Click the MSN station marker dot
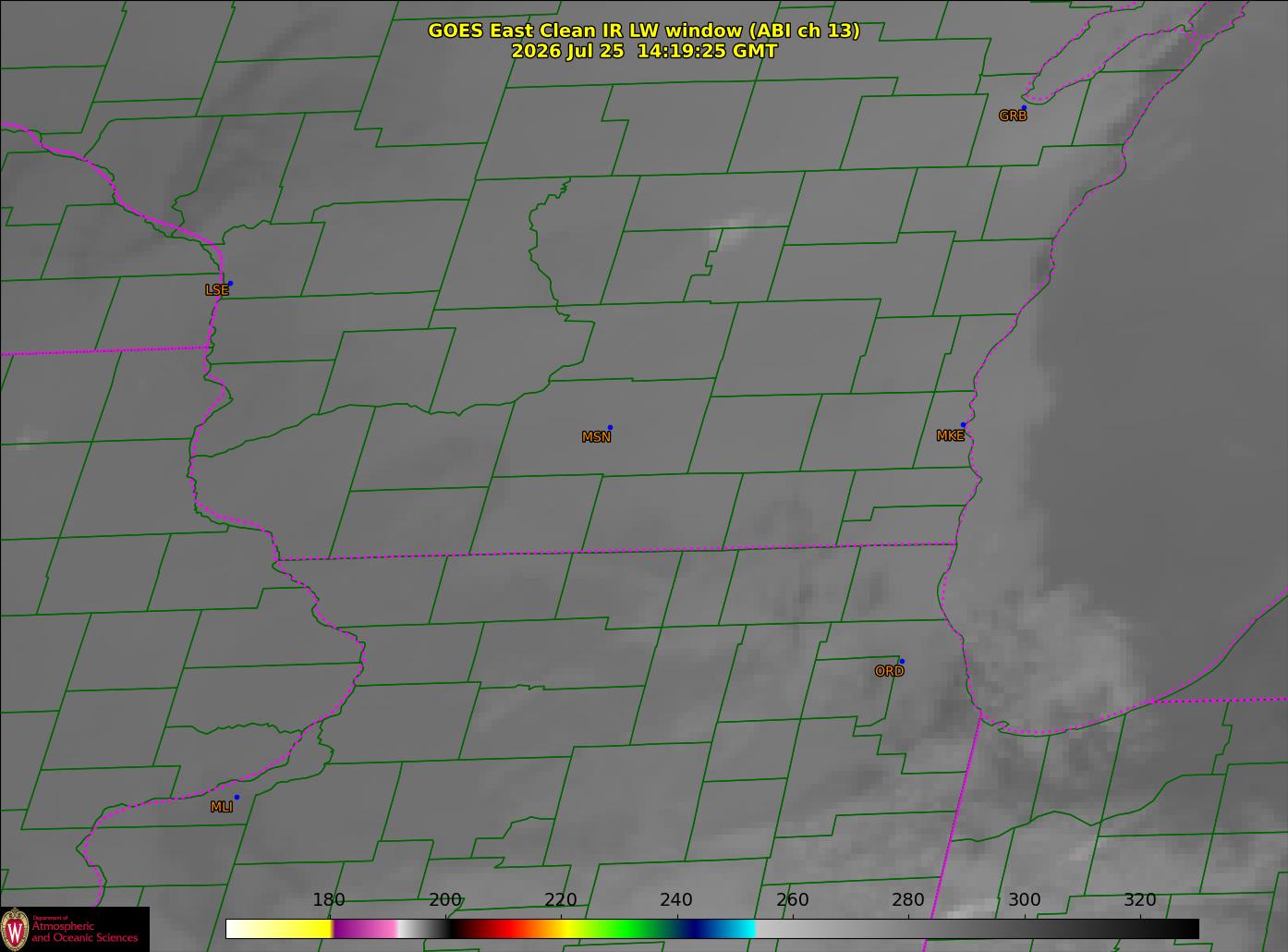The image size is (1288, 952). 610,427
